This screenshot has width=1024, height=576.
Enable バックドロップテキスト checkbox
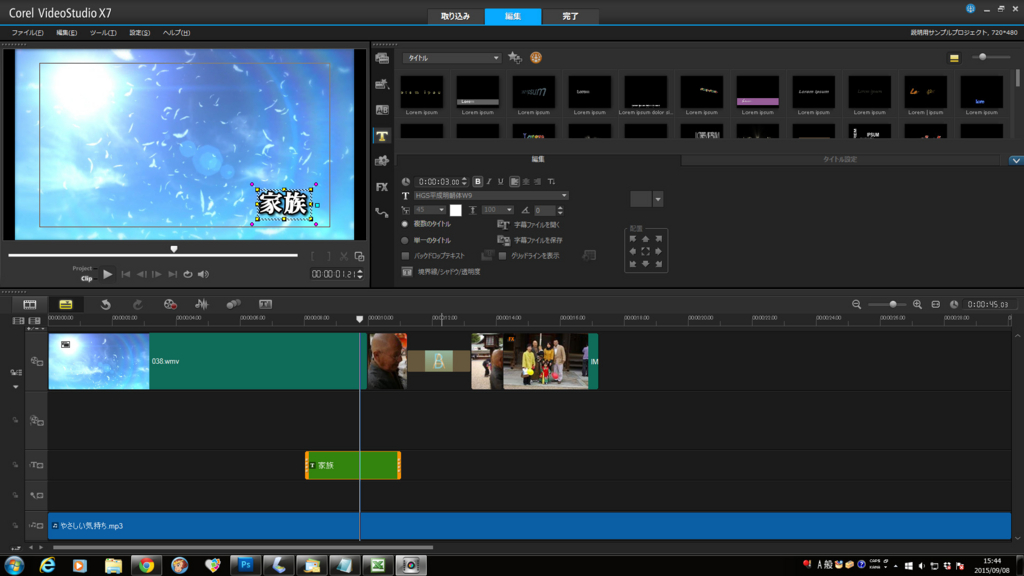406,256
